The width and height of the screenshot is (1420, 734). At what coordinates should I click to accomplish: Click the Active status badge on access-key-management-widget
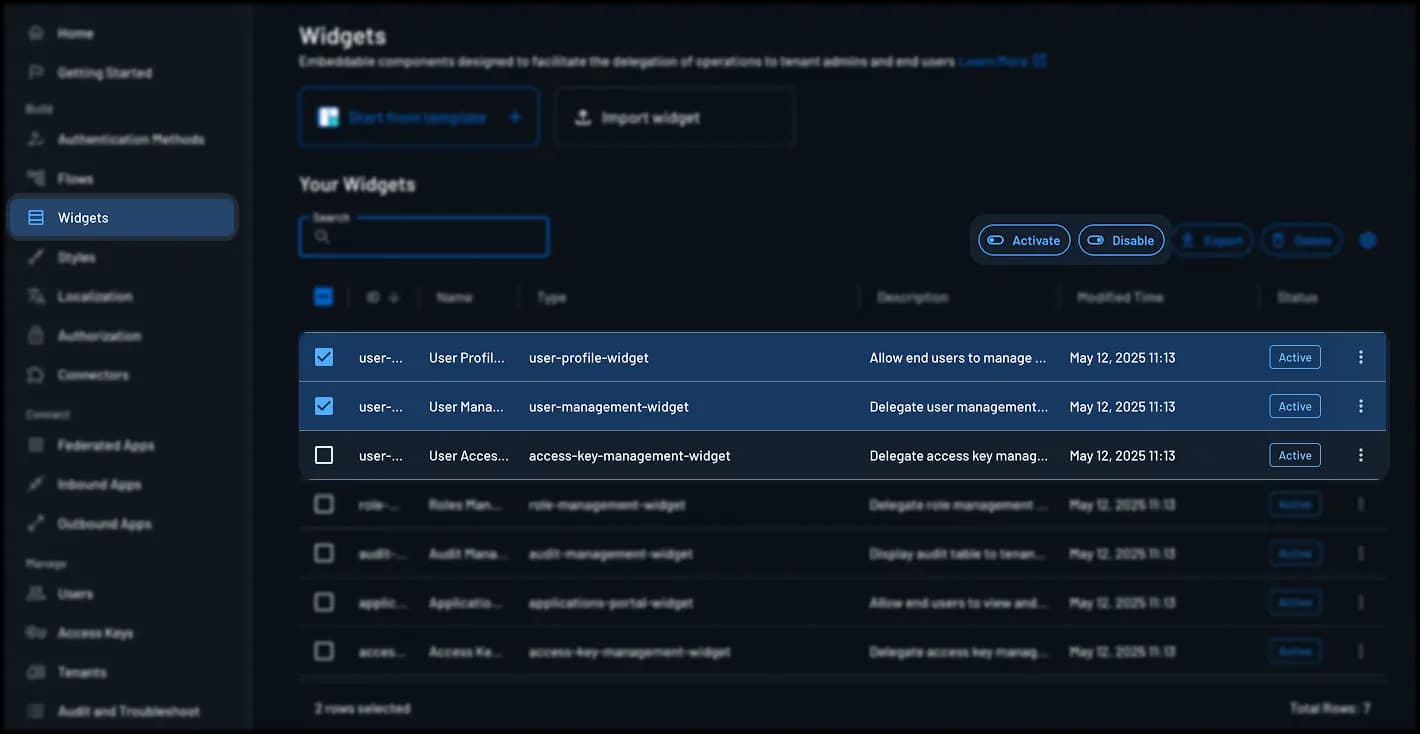[x=1294, y=455]
